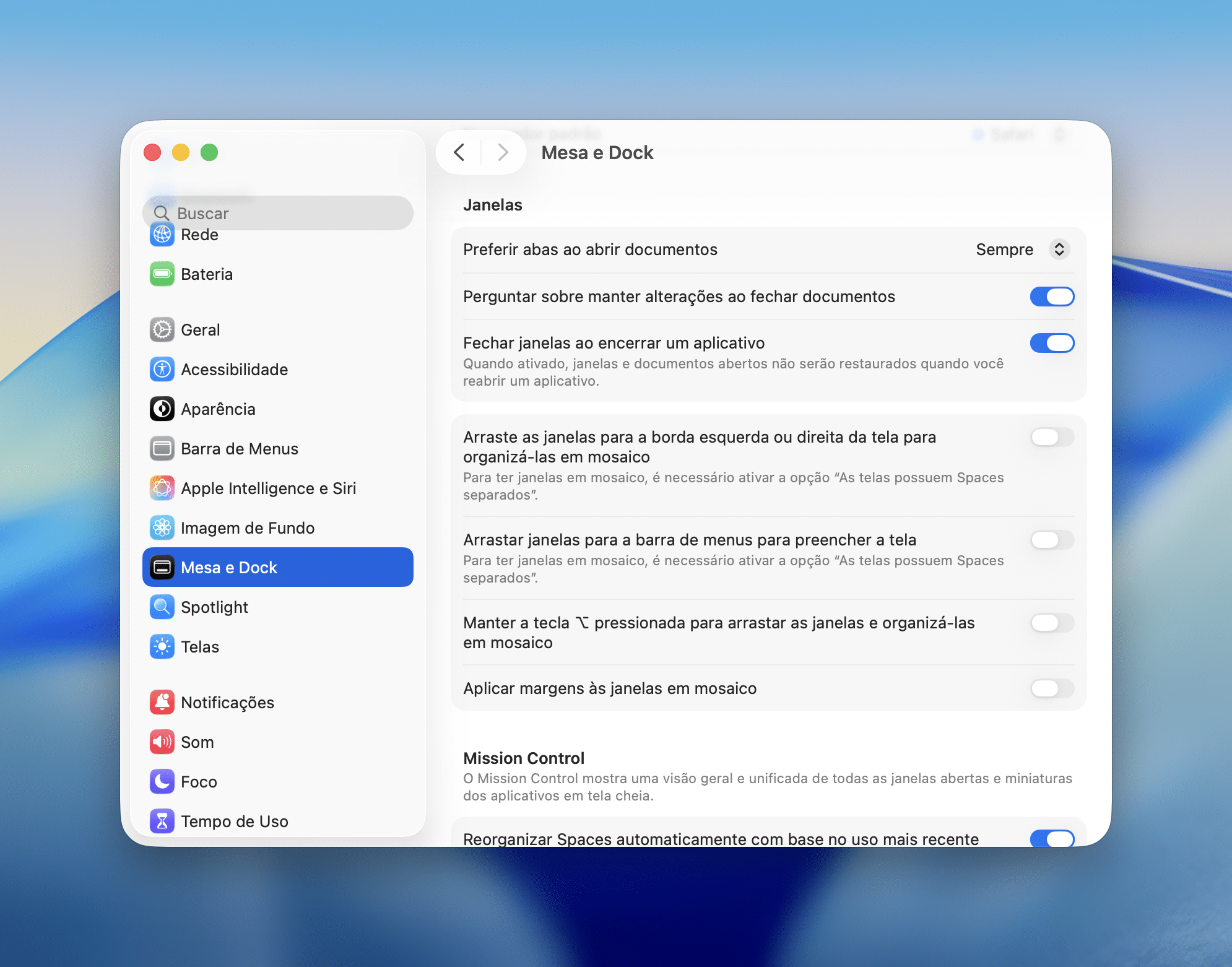Open the Imagem de Fundo flower icon
Screen dimensions: 1232x967
pyautogui.click(x=162, y=528)
